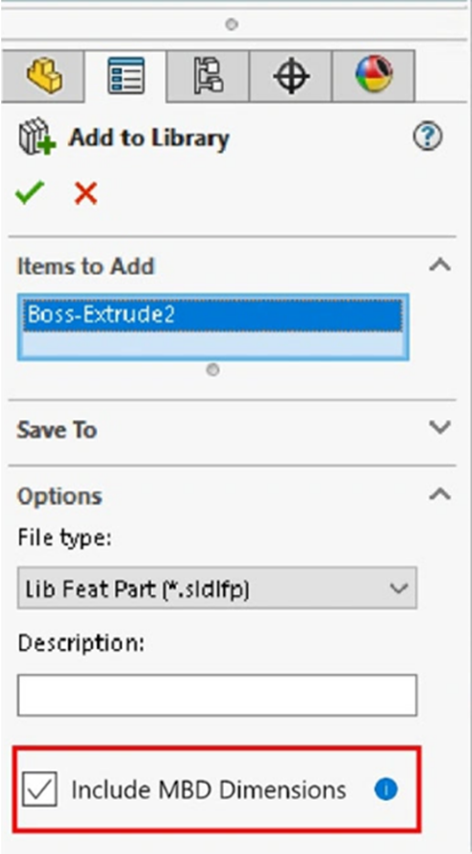
Task: Open the DisplayManager color ball tab
Action: coord(373,76)
